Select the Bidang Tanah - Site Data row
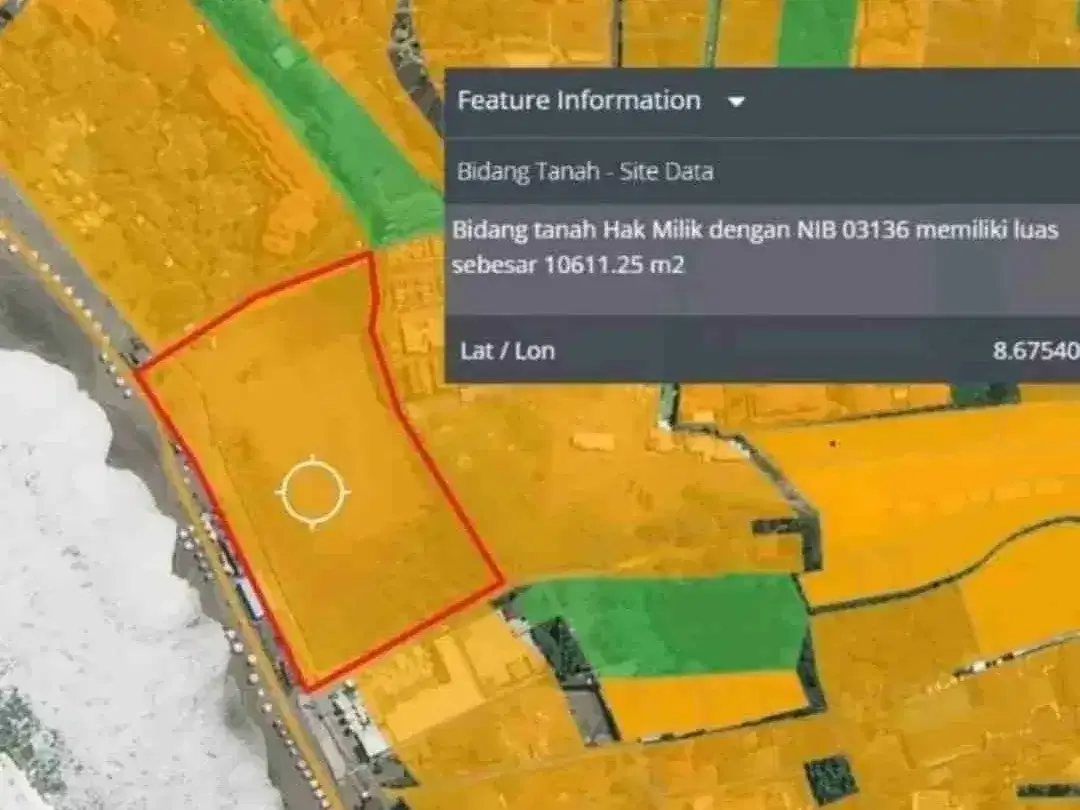1080x810 pixels. (762, 171)
